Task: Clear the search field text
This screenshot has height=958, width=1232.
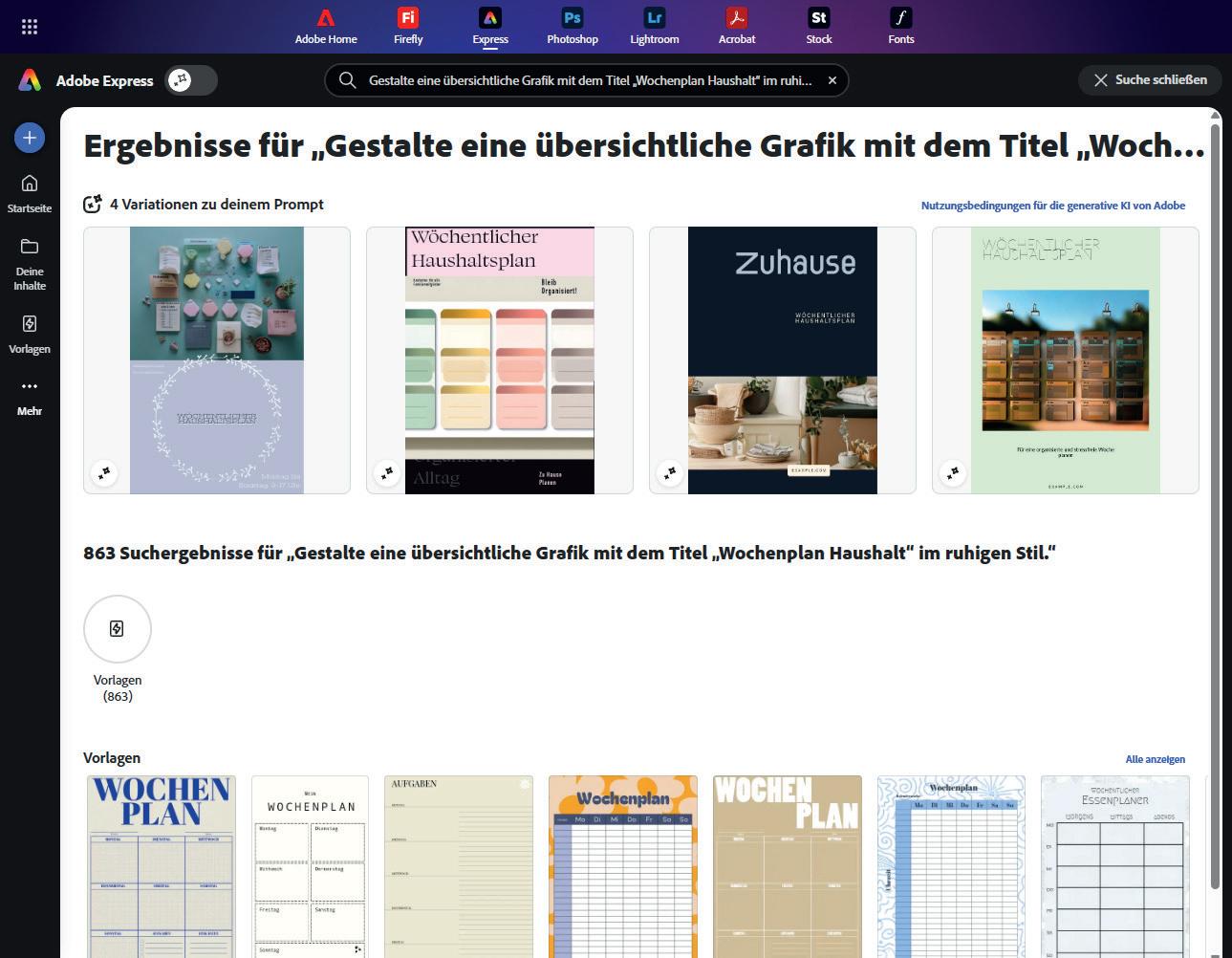Action: [x=832, y=80]
